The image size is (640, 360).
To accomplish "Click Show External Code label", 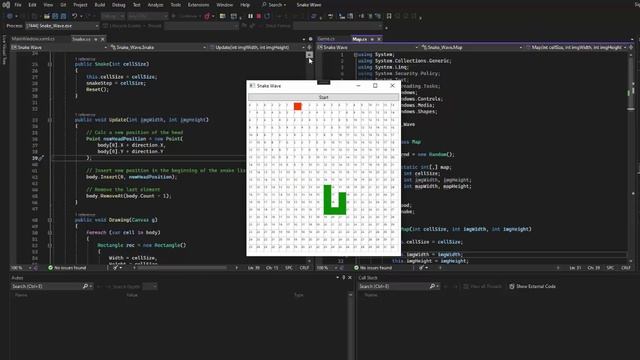I will tap(536, 287).
